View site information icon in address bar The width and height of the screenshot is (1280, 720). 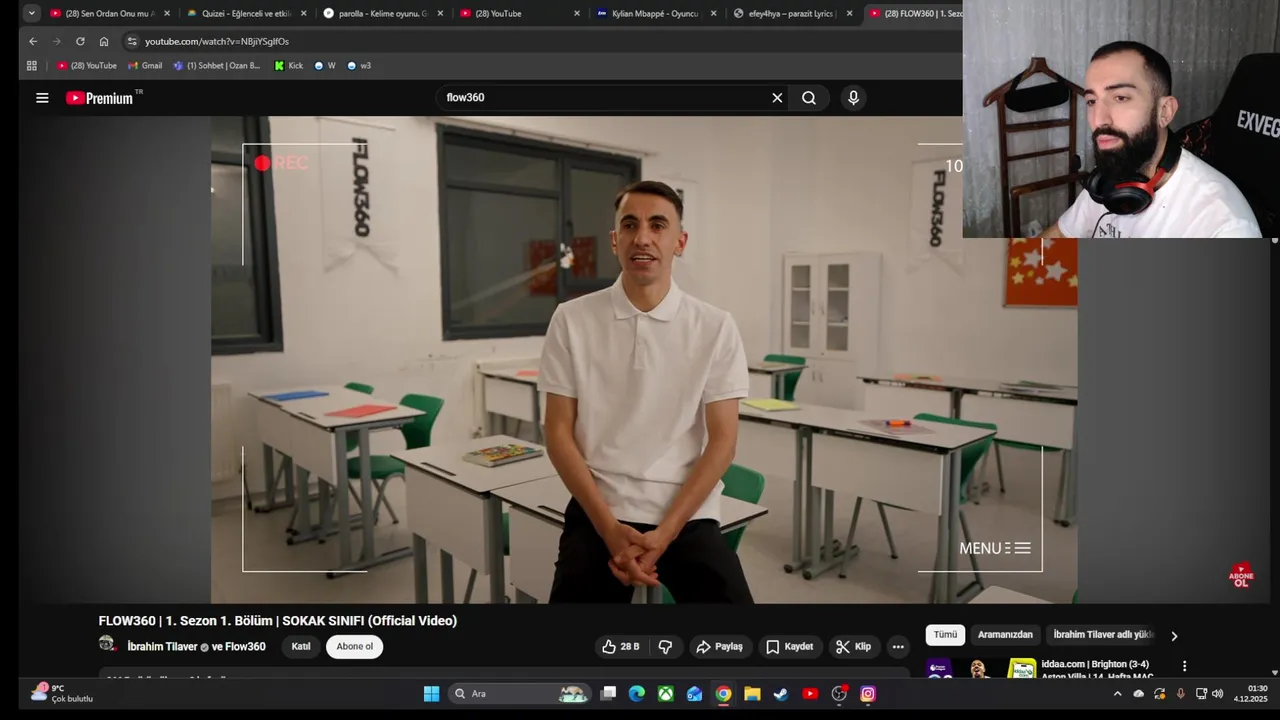131,41
